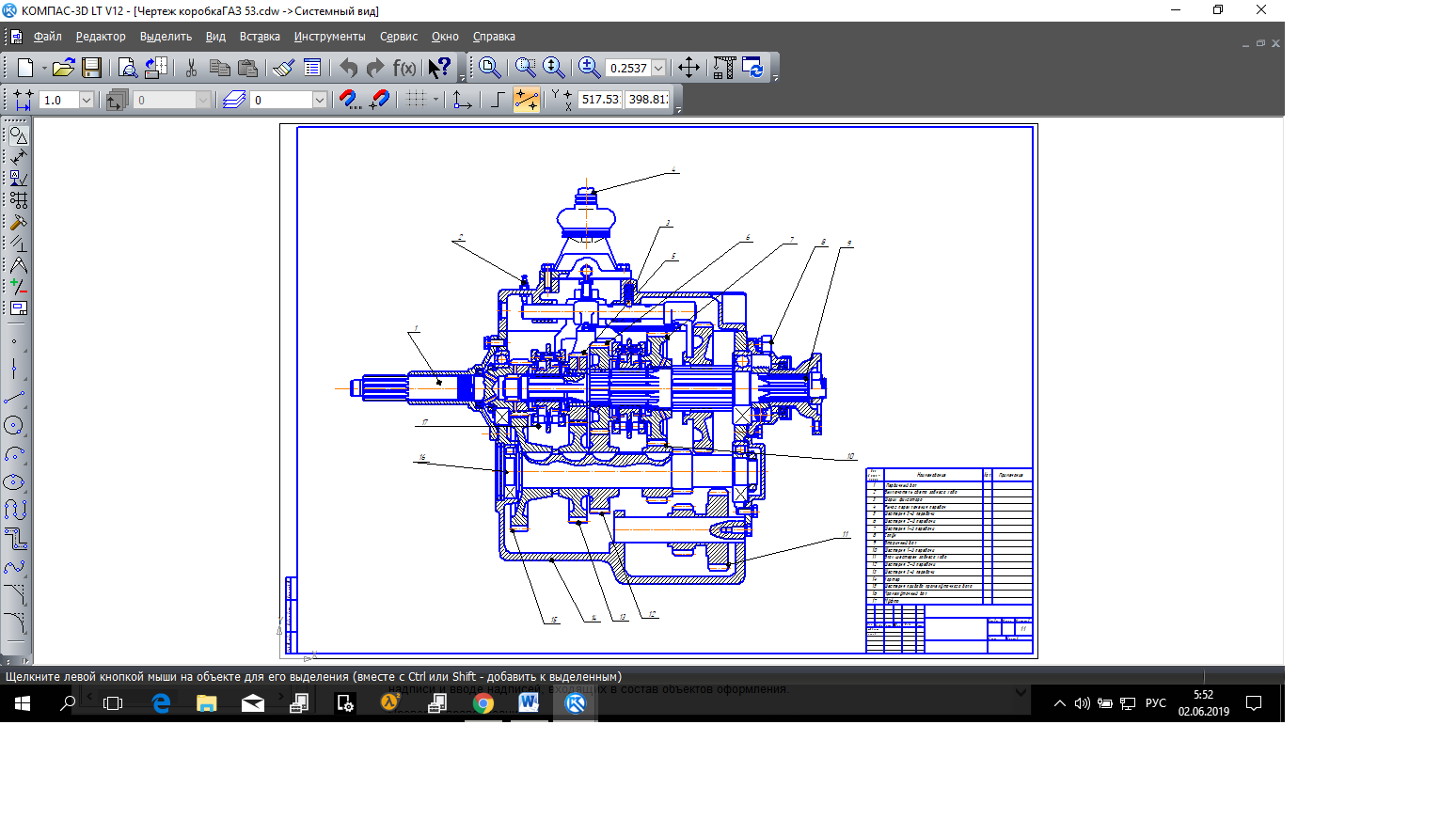Image resolution: width=1456 pixels, height=835 pixels.
Task: Open the layers manager icon
Action: coord(234,100)
